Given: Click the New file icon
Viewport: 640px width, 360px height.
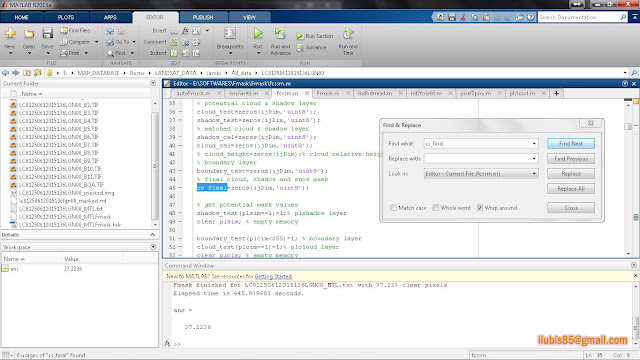Looking at the screenshot, I should (x=10, y=34).
